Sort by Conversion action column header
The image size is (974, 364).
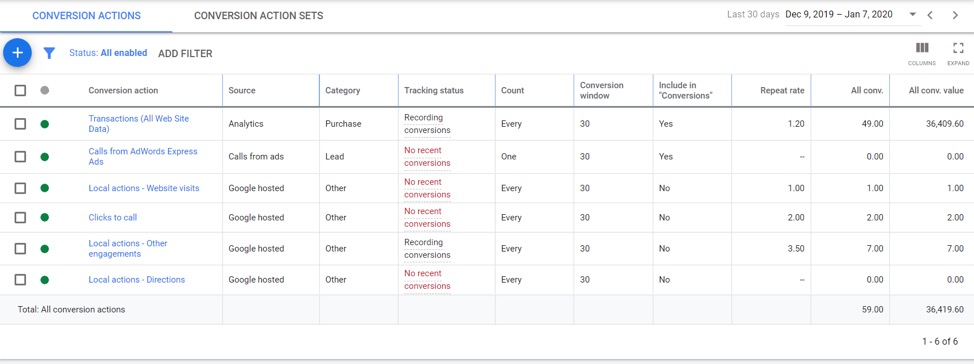(123, 90)
